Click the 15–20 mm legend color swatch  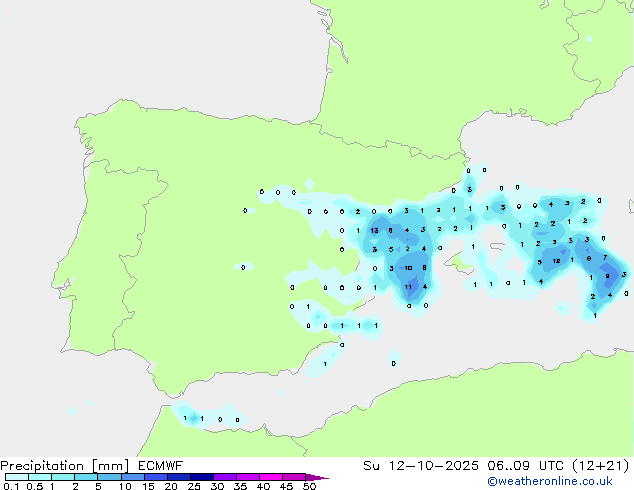155,477
